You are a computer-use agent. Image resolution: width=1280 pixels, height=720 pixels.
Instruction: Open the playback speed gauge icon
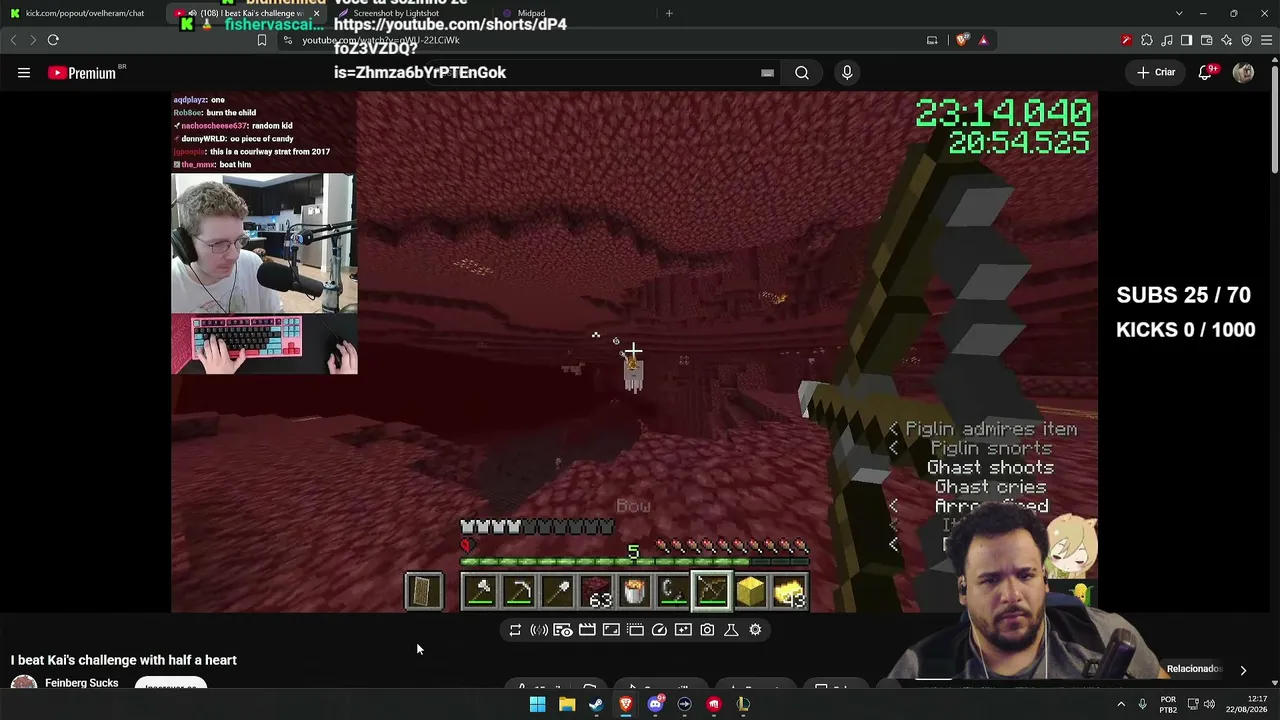[x=659, y=630]
